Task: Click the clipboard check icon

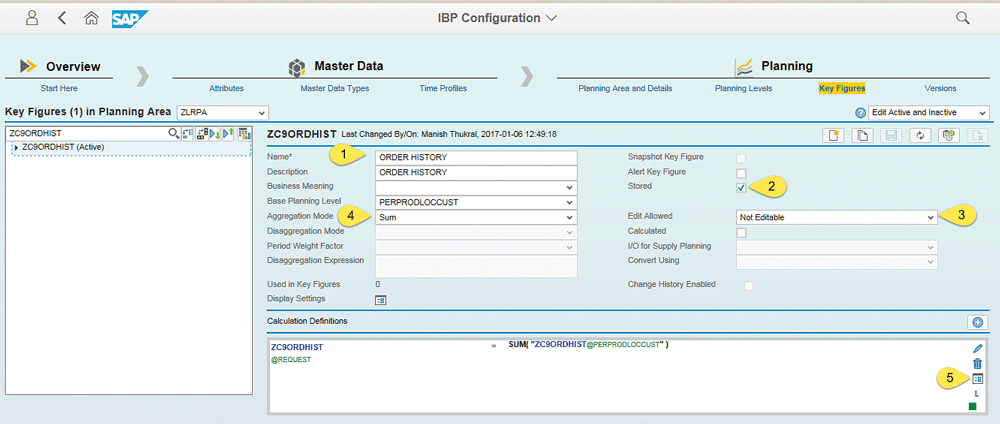Action: [x=948, y=135]
